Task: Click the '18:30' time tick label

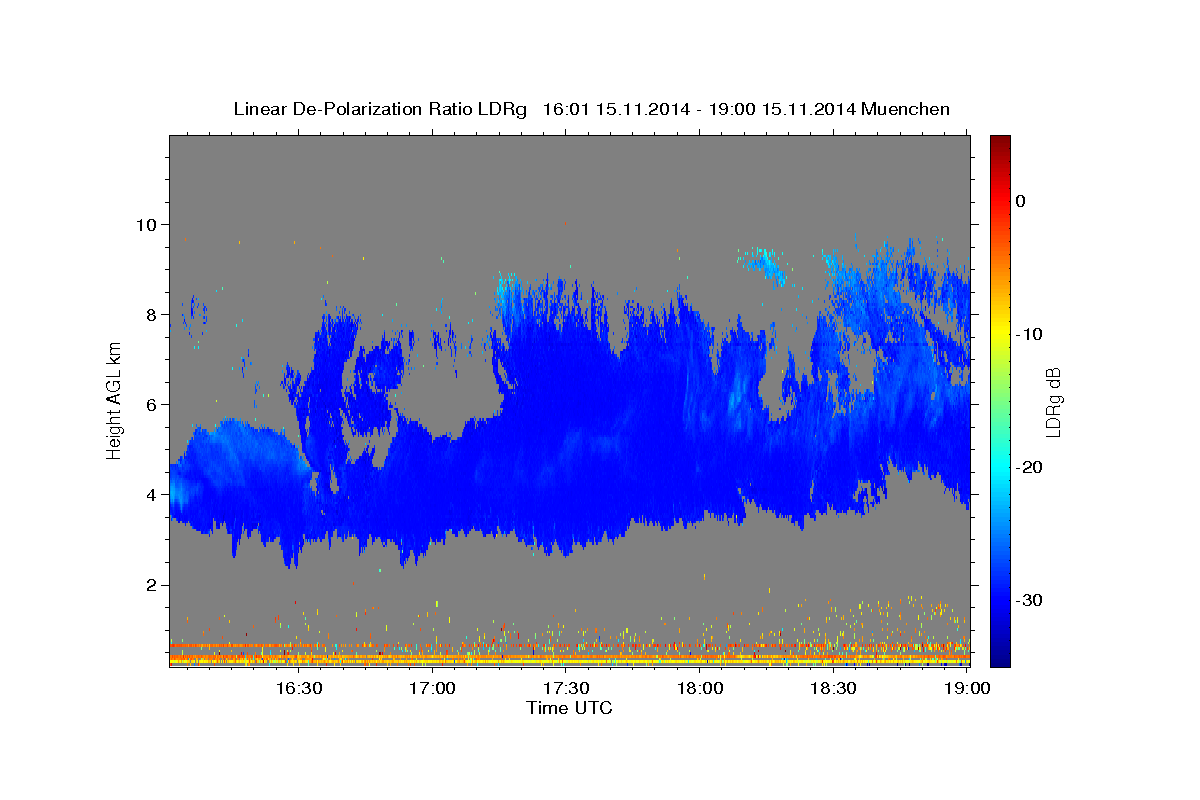Action: (833, 688)
